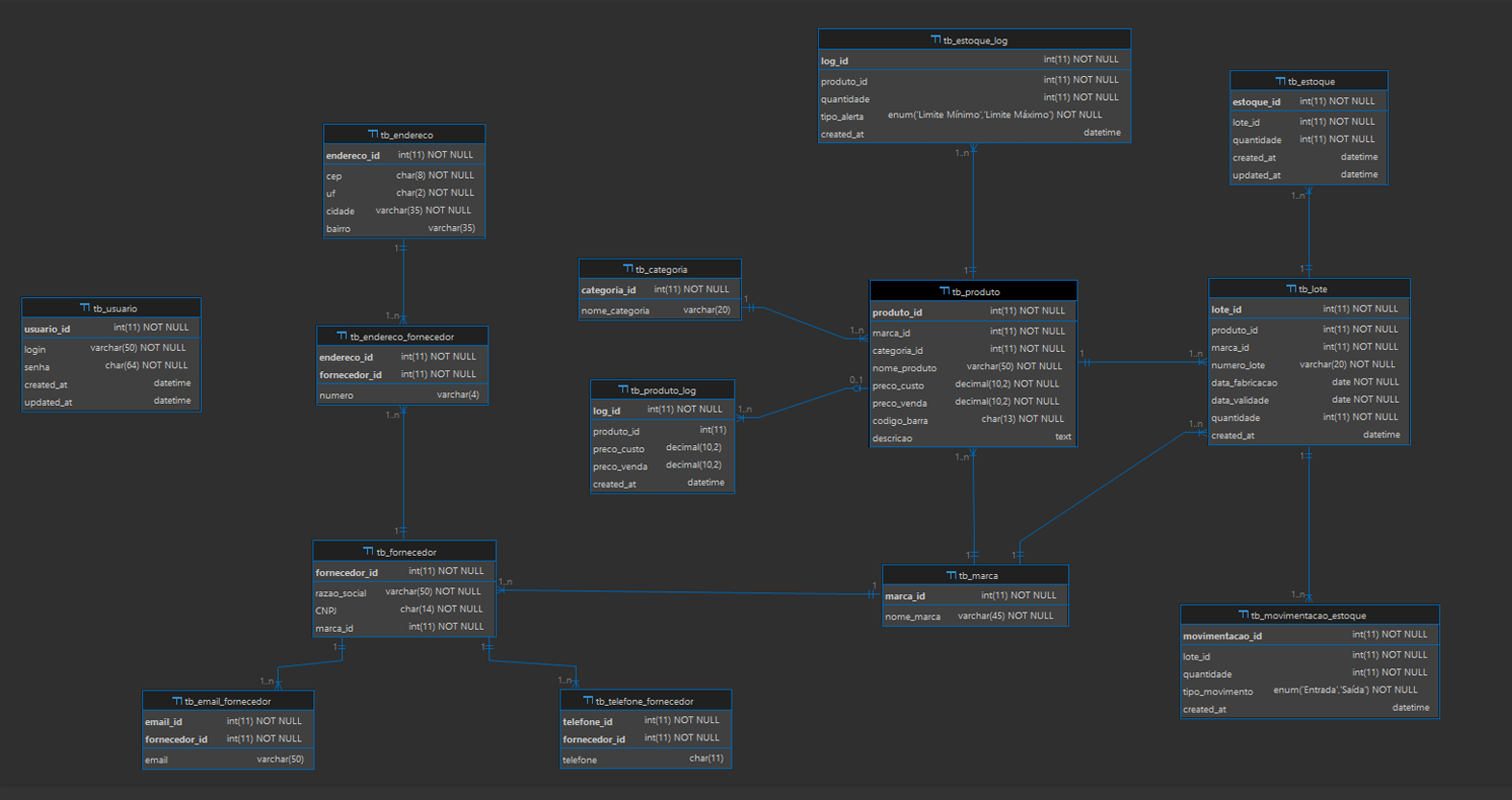Image resolution: width=1512 pixels, height=800 pixels.
Task: Select the descricao text column row
Action: [973, 437]
